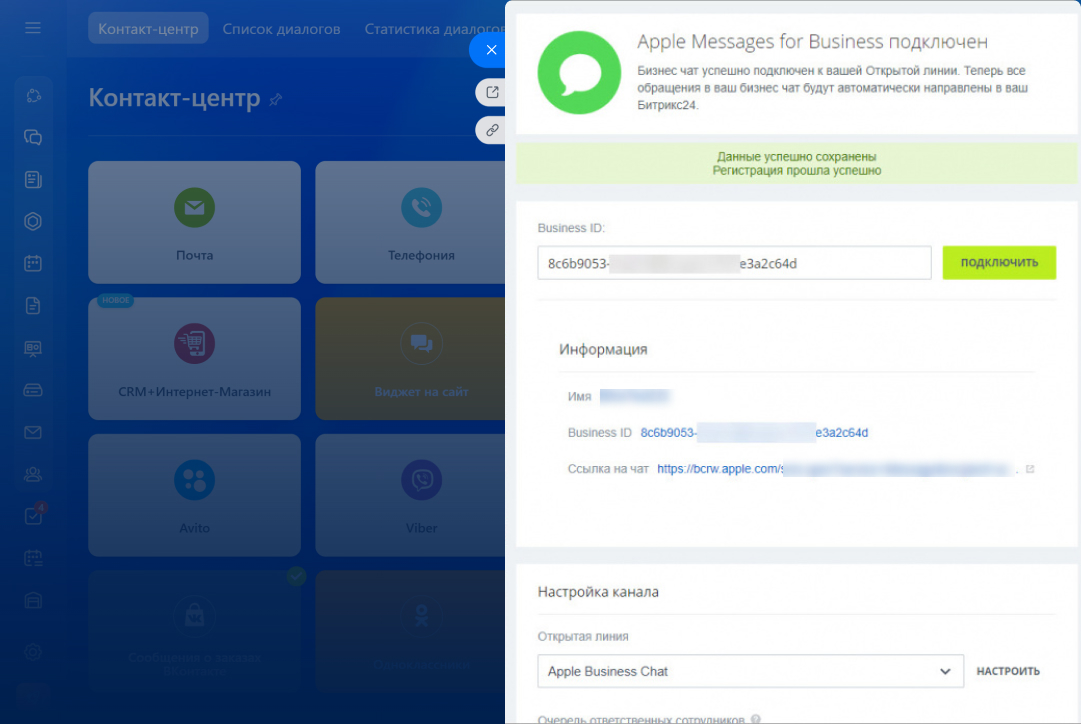Open the Viber channel tile
Screen dimensions: 1081x724
click(420, 495)
